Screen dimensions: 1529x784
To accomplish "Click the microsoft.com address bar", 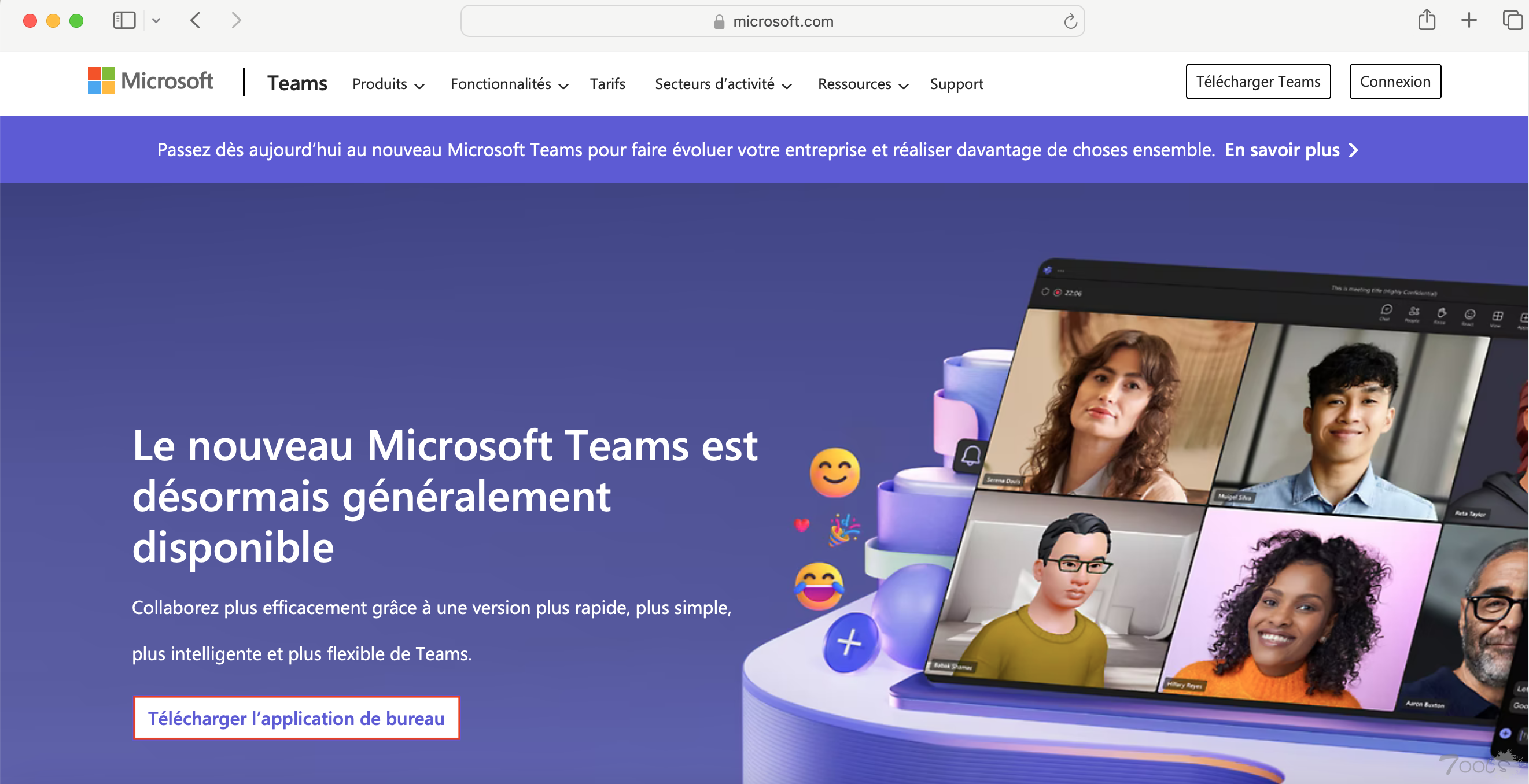I will click(x=772, y=21).
